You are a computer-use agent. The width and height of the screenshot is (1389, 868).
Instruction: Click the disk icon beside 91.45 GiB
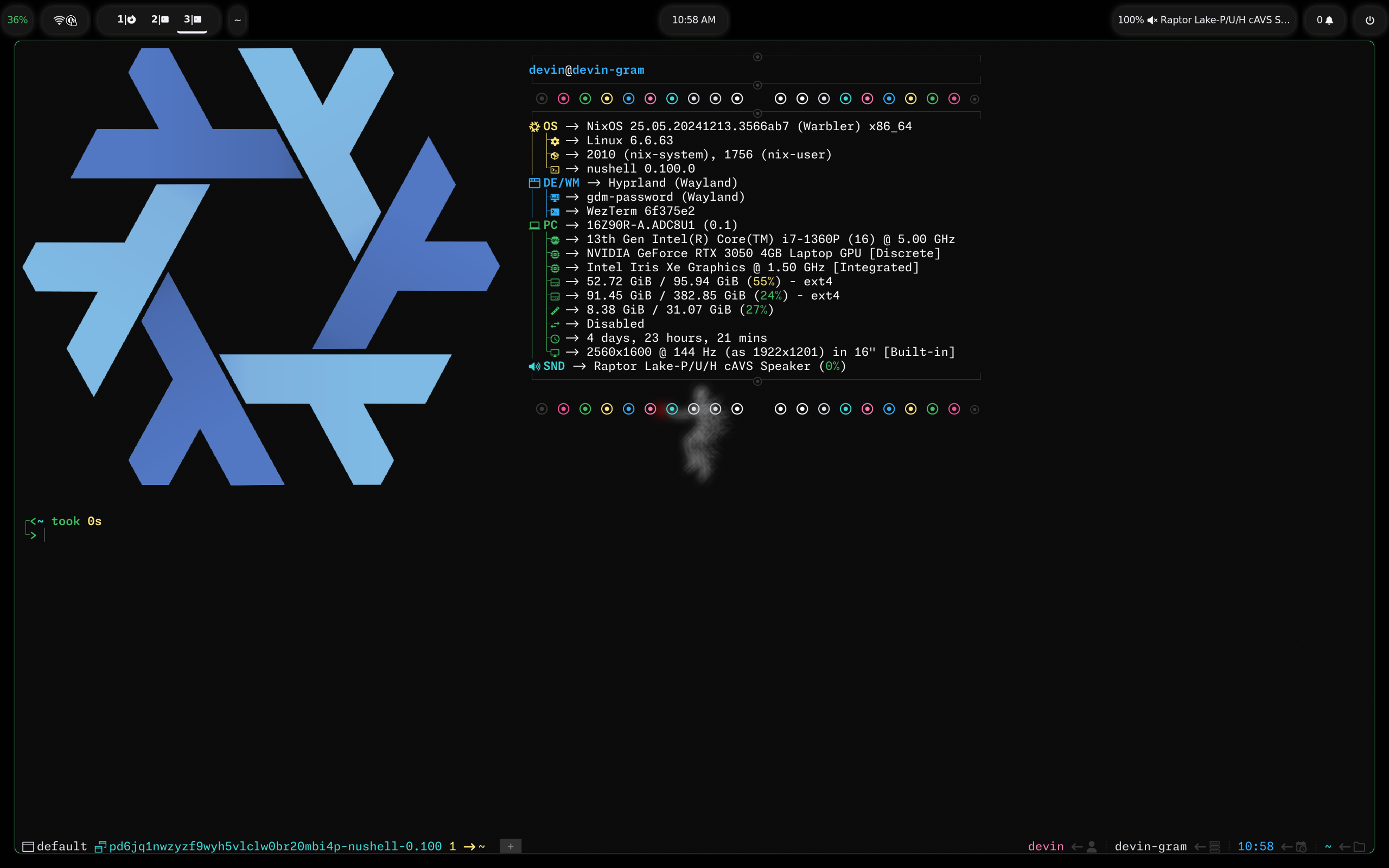point(555,296)
